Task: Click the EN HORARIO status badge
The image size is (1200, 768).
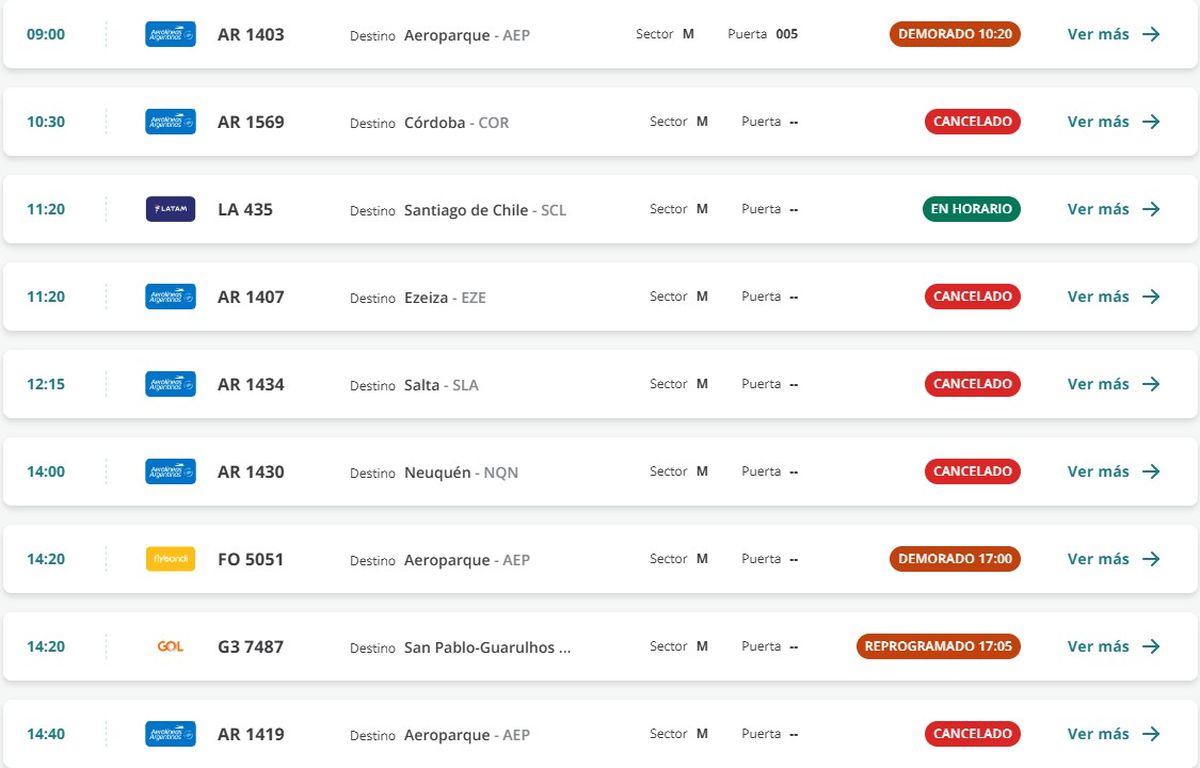Action: 971,209
